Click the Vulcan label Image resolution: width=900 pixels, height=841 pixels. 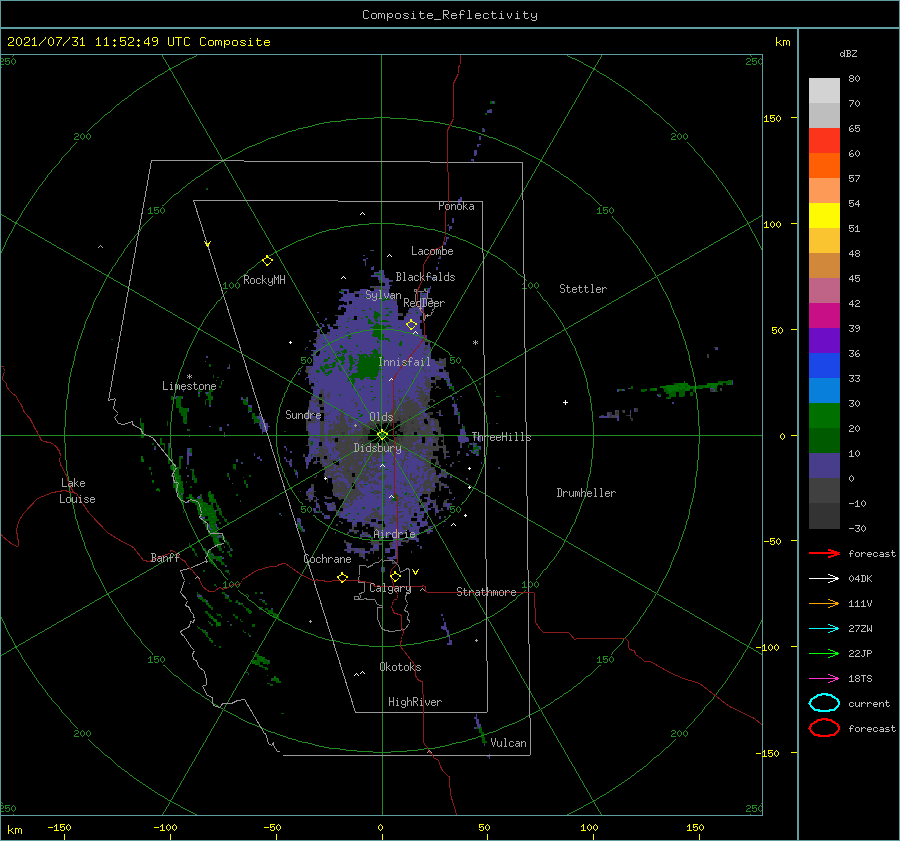click(x=508, y=743)
